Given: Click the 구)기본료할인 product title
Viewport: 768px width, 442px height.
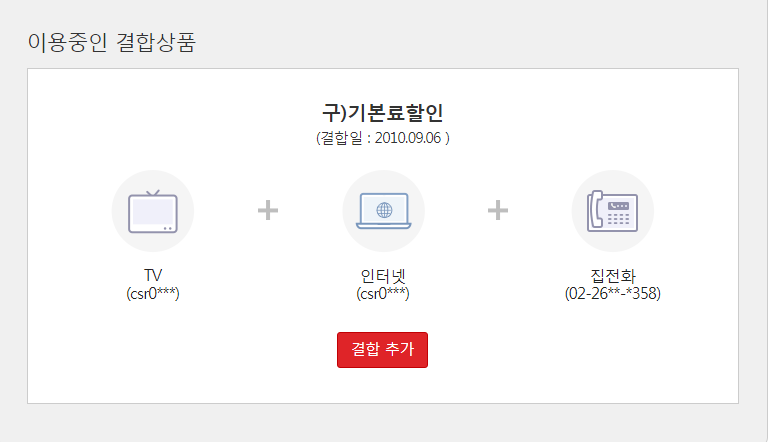Looking at the screenshot, I should 383,111.
